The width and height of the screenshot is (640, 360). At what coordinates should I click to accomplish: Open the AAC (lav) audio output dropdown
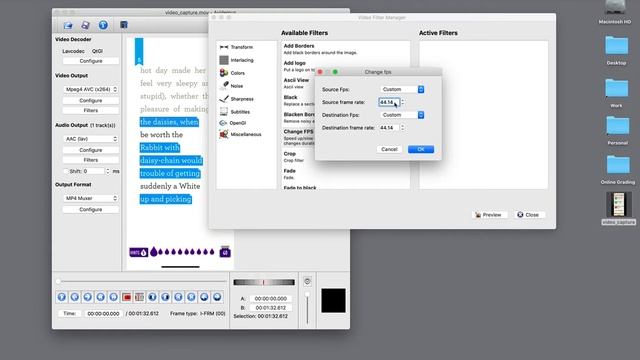click(91, 139)
